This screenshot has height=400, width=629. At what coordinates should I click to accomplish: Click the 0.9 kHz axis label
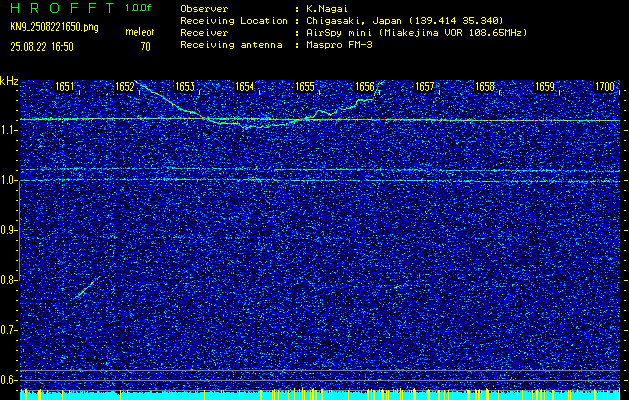8,230
